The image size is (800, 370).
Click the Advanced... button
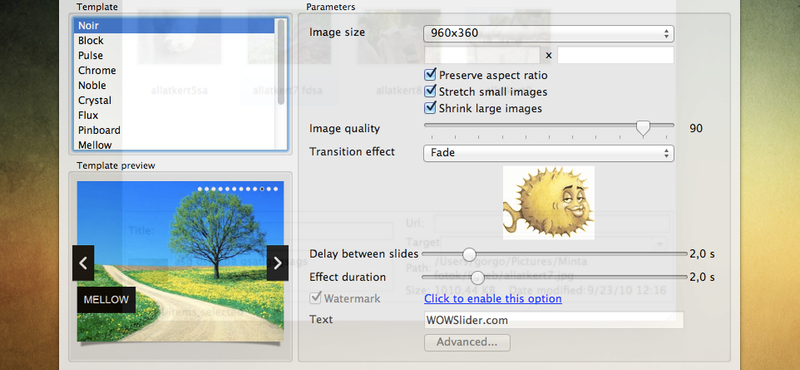click(467, 342)
